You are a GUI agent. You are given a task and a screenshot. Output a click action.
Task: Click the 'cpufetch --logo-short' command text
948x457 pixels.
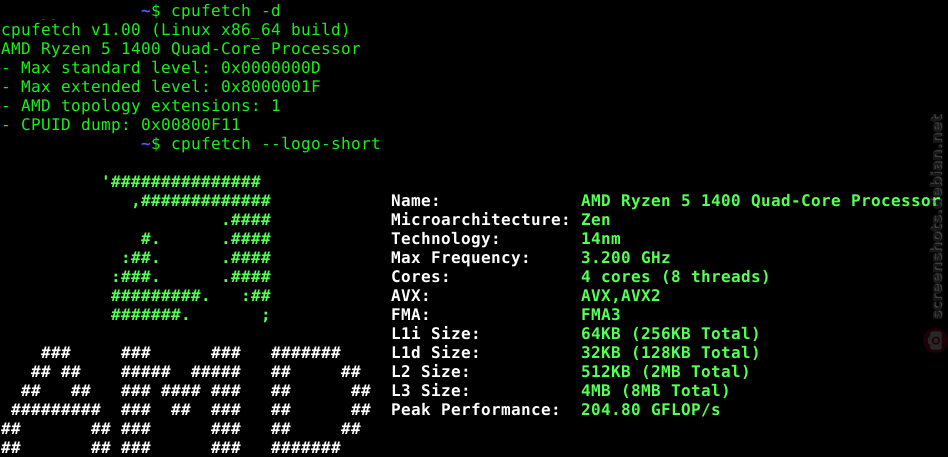[276, 144]
